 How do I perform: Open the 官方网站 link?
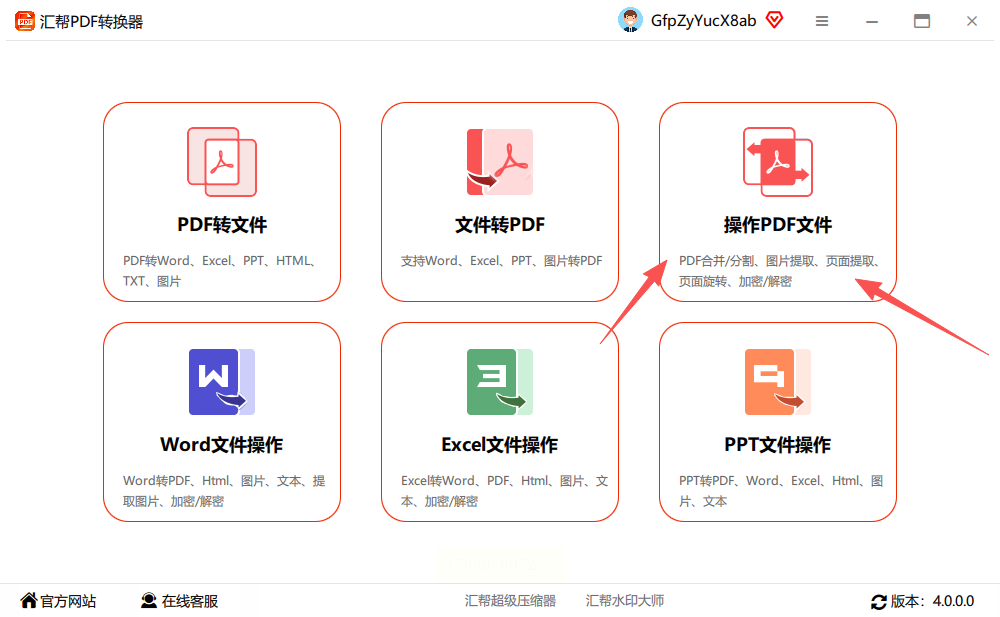pos(68,601)
